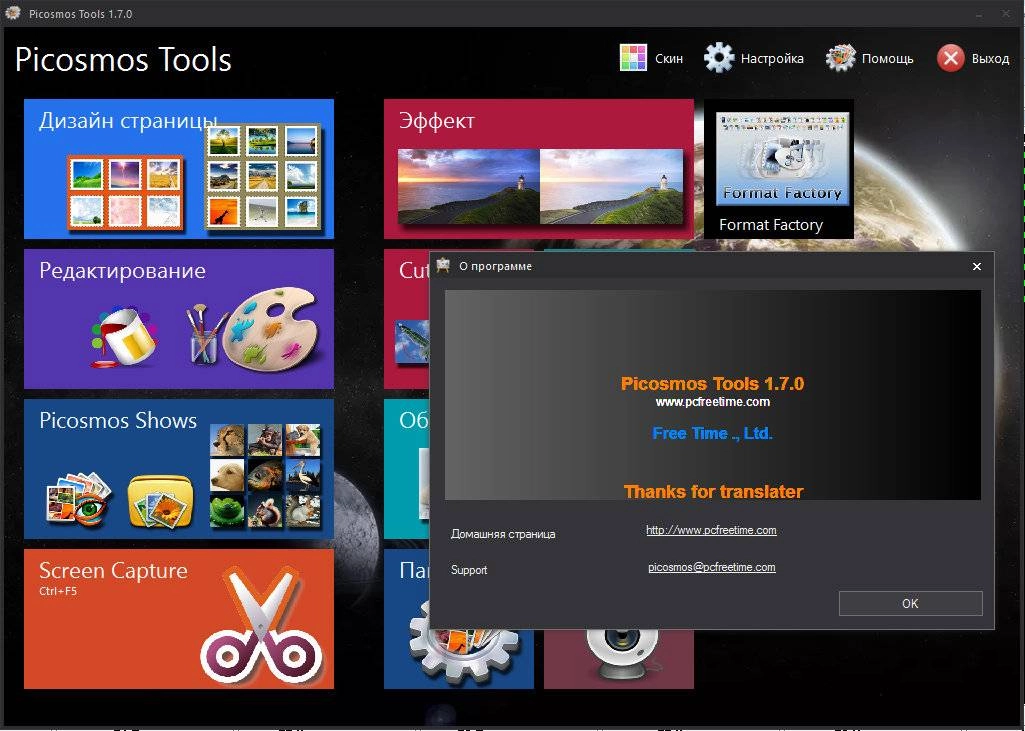Click the Picosmos Tools title bar app icon
Viewport: 1025px width, 731px height.
tap(12, 13)
